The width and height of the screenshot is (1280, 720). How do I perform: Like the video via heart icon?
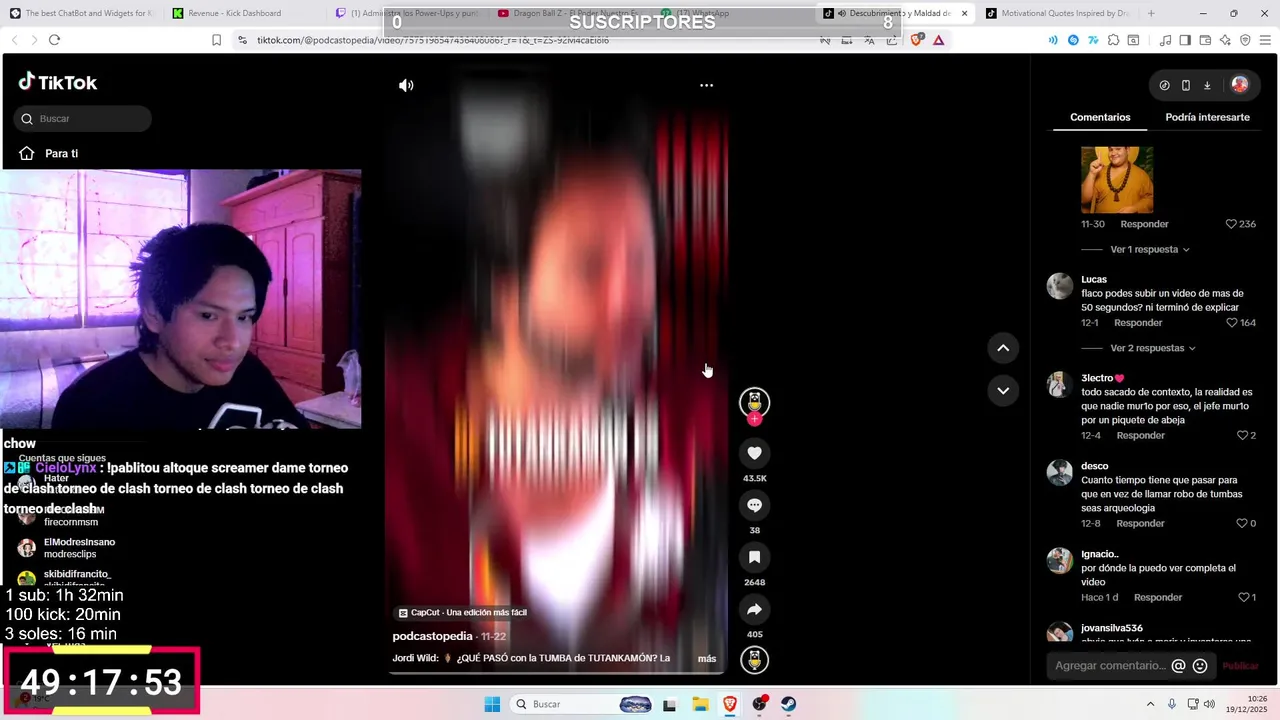pyautogui.click(x=754, y=453)
